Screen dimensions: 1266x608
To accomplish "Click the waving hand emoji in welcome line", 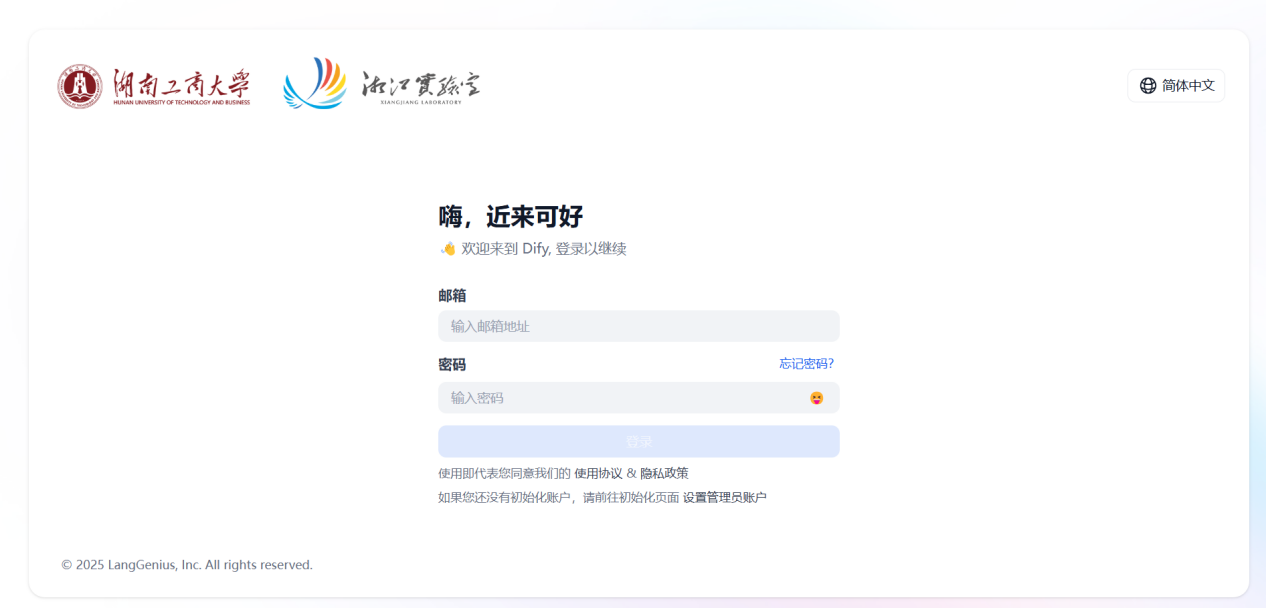I will (x=448, y=249).
